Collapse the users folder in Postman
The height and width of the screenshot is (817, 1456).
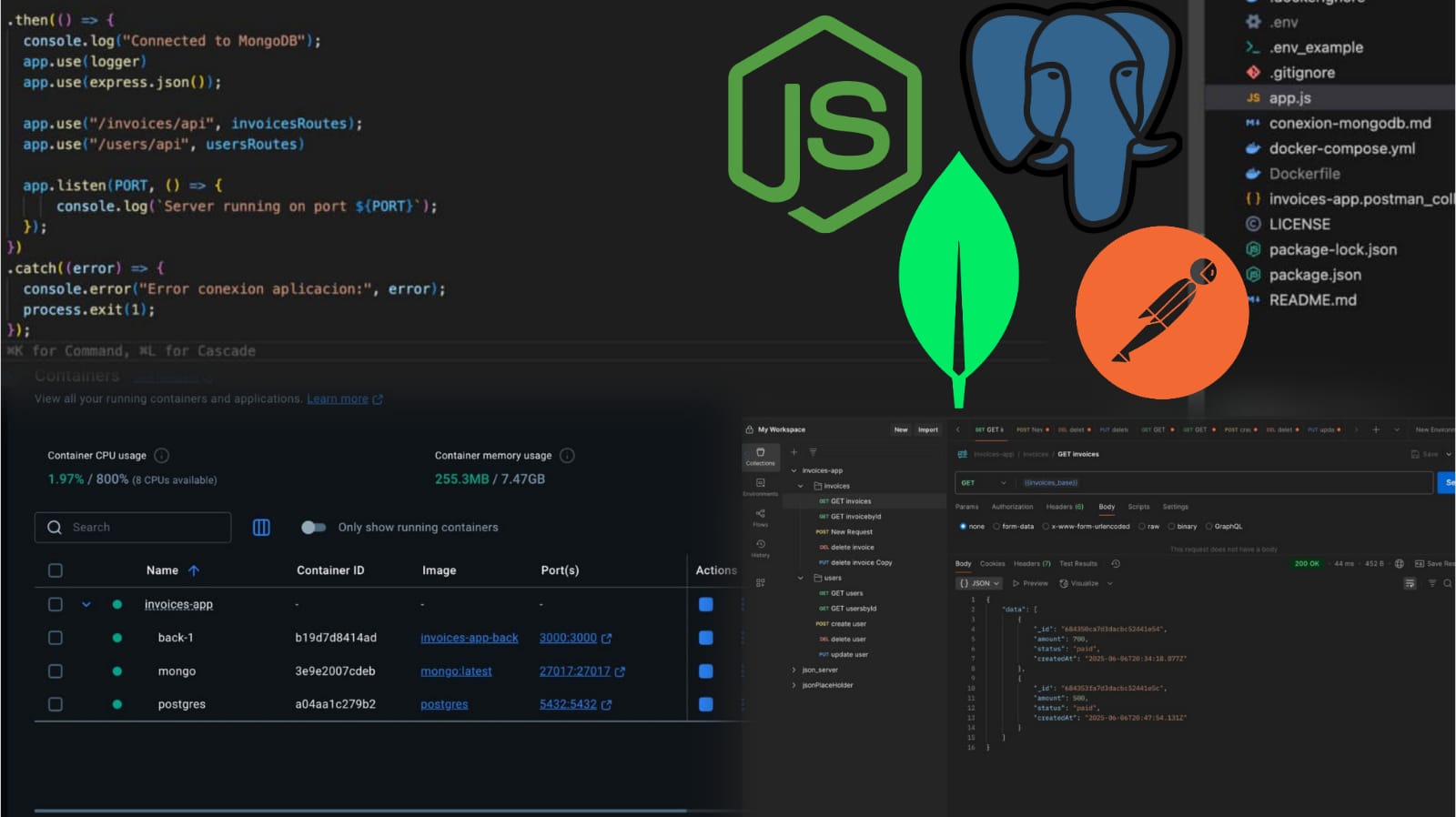coord(801,578)
